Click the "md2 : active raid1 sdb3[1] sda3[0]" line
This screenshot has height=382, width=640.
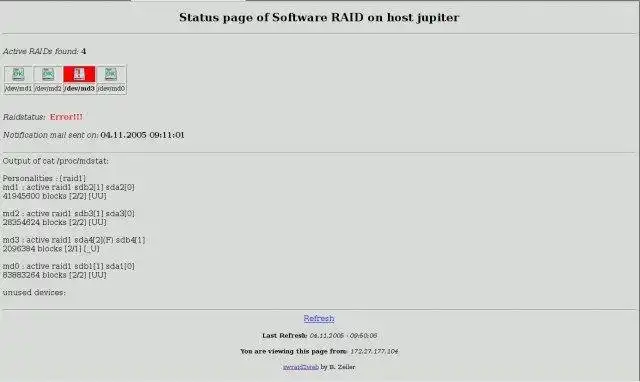pos(69,213)
